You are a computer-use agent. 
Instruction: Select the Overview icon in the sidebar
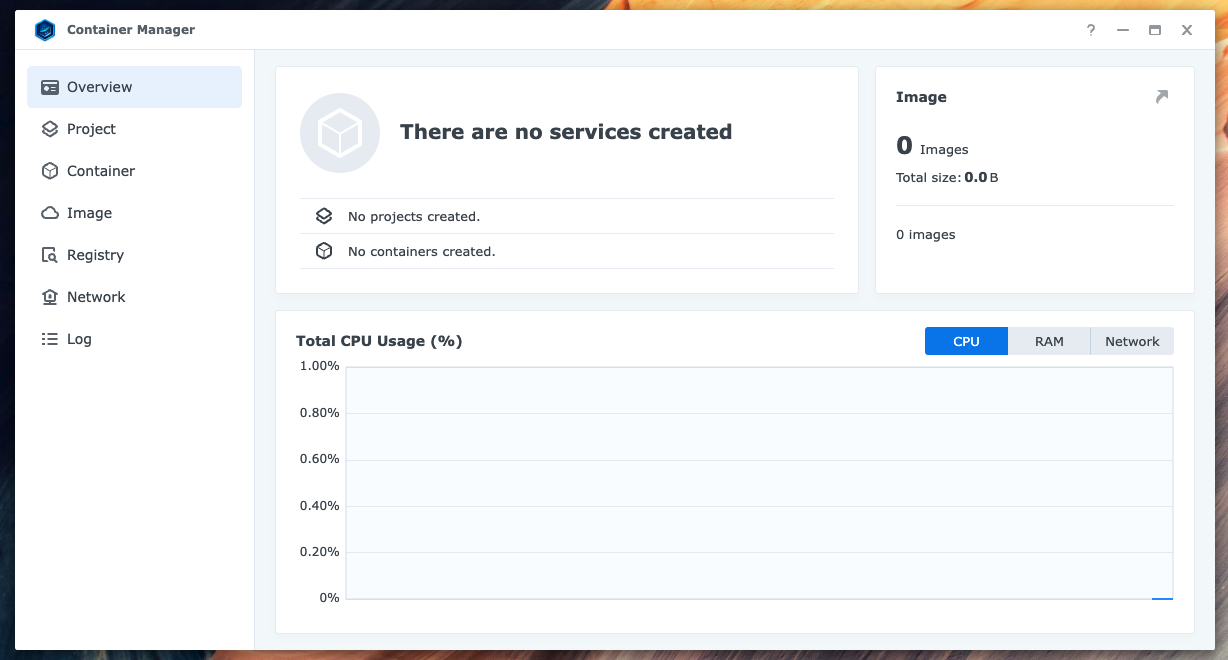click(49, 87)
